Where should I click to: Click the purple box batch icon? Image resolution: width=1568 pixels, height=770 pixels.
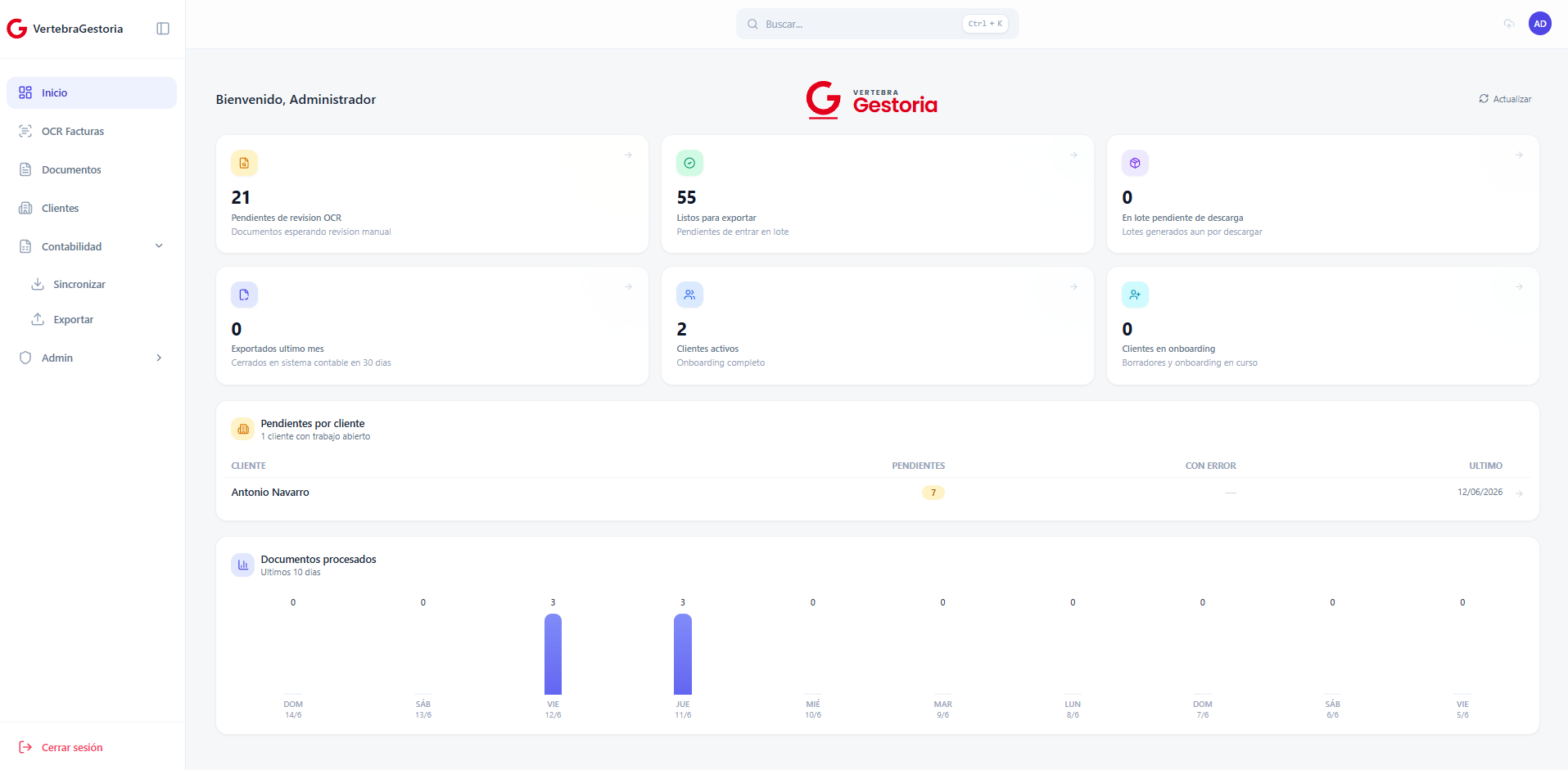click(1135, 163)
